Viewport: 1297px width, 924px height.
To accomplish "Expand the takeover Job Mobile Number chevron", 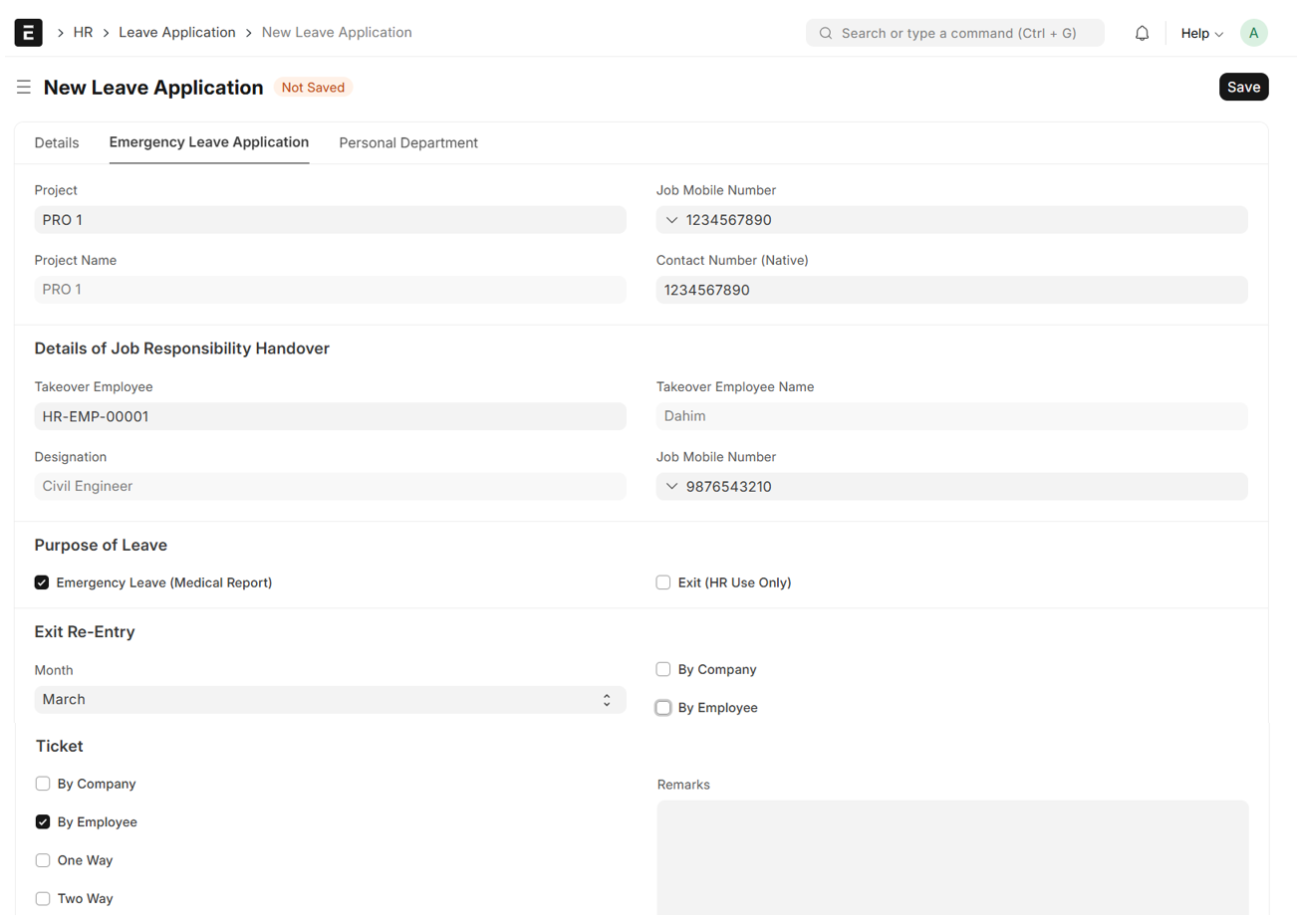I will click(671, 487).
